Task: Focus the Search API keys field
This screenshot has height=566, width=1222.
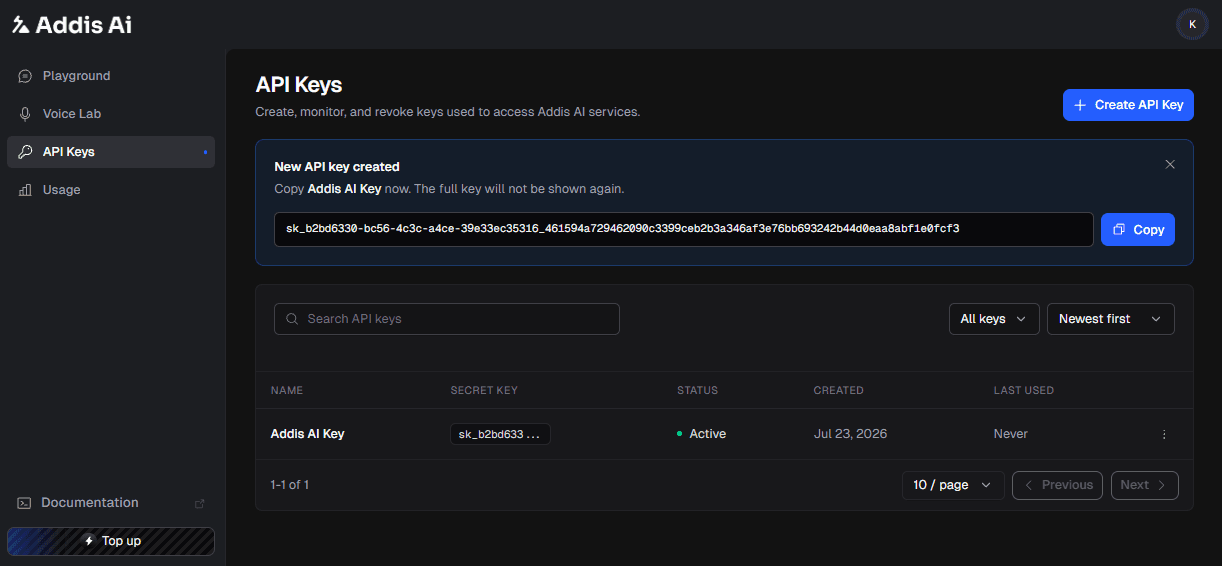Action: 447,319
